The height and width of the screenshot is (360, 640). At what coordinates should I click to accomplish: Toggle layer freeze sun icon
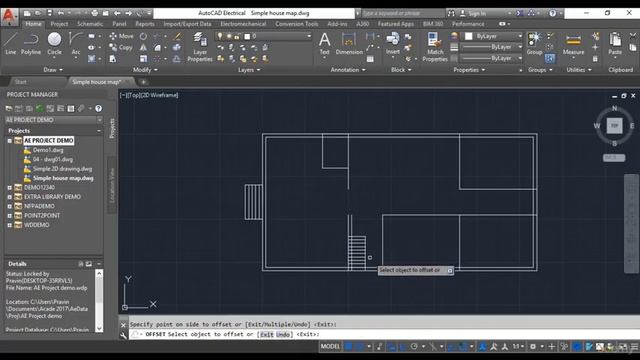229,36
